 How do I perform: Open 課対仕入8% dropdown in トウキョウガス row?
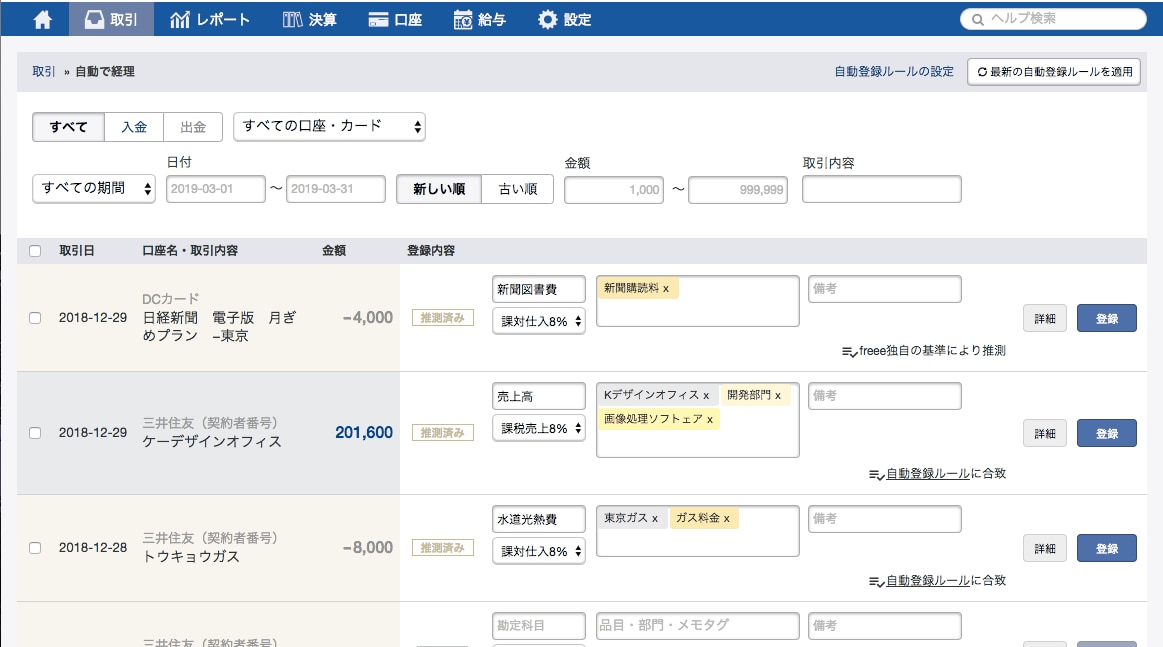pos(538,551)
